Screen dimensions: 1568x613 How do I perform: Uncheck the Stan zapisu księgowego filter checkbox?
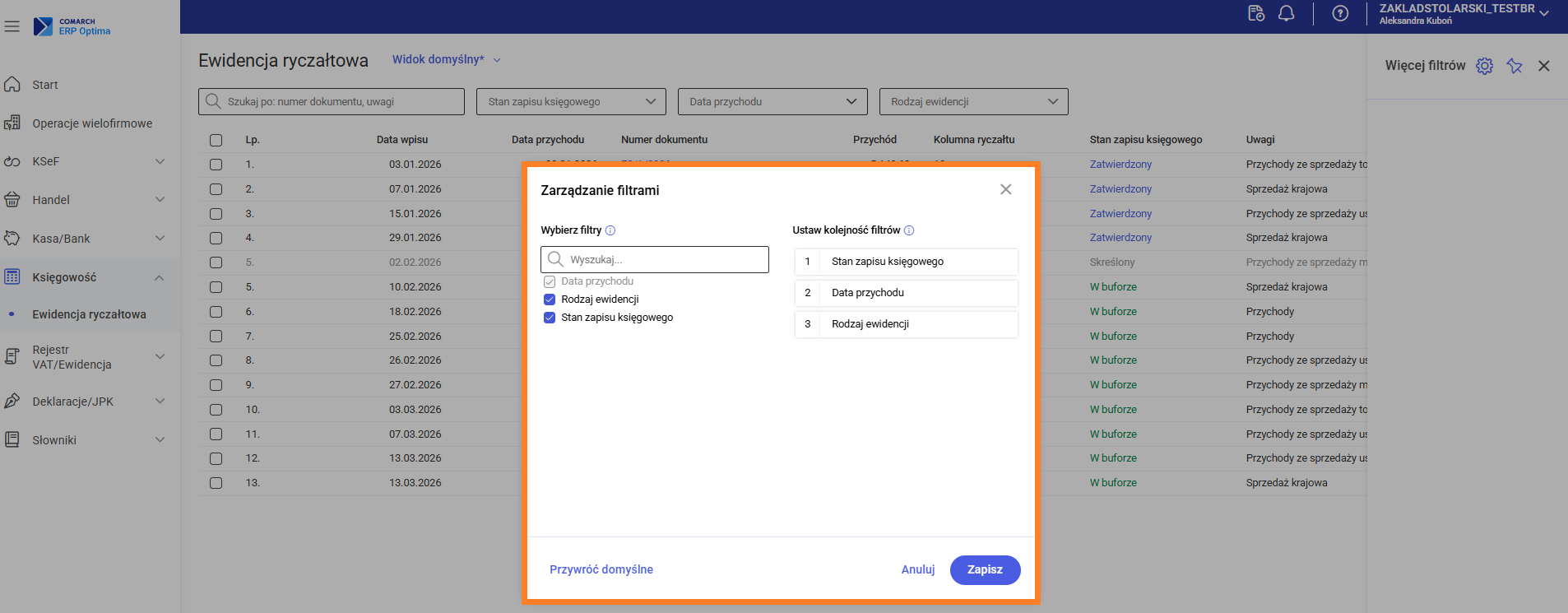[550, 318]
